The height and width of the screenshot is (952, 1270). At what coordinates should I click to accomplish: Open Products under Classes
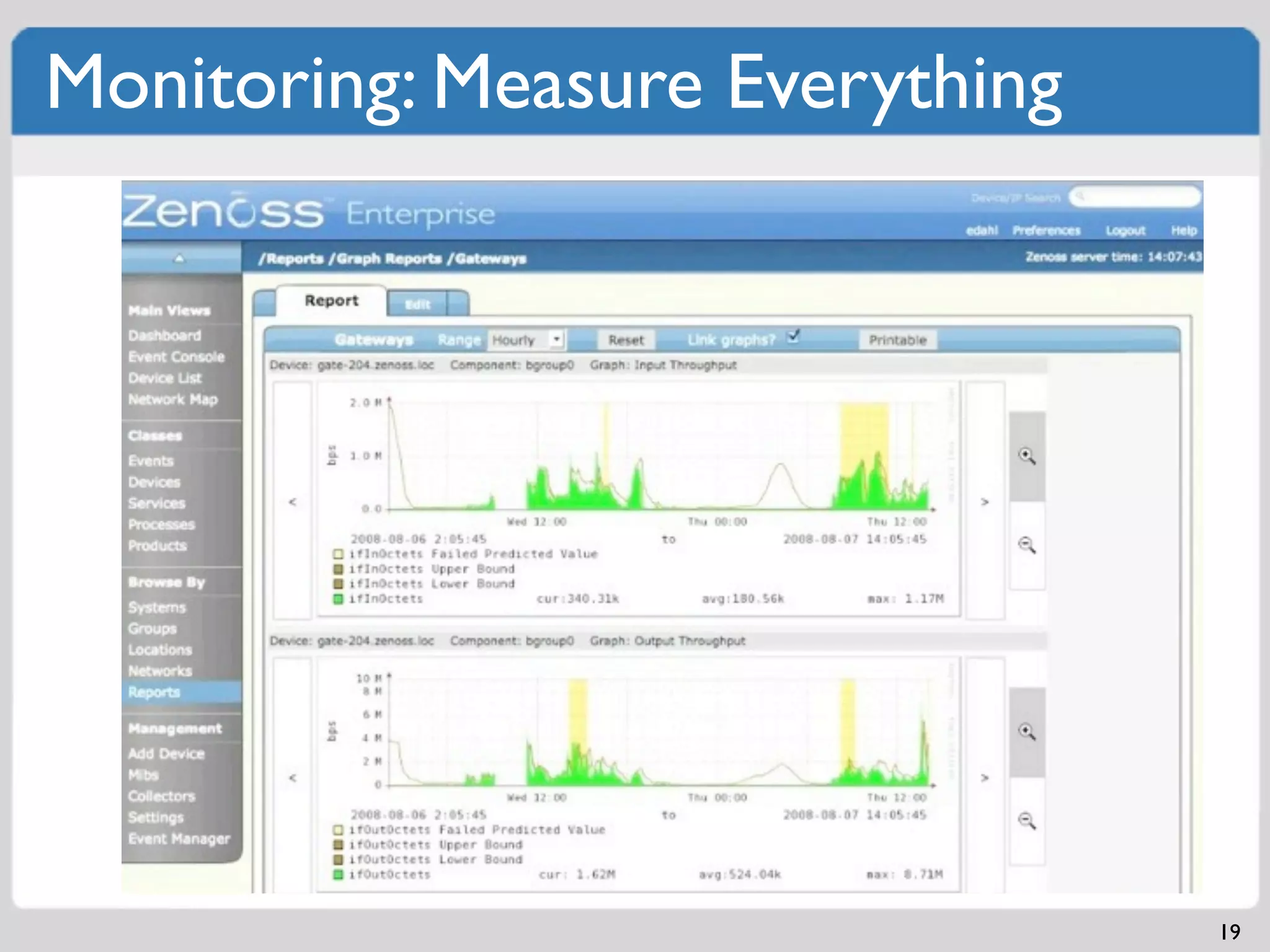157,546
